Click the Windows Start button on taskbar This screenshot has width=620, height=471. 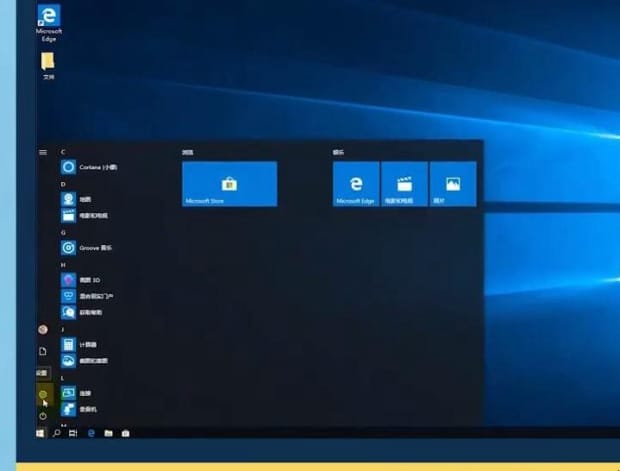(41, 433)
